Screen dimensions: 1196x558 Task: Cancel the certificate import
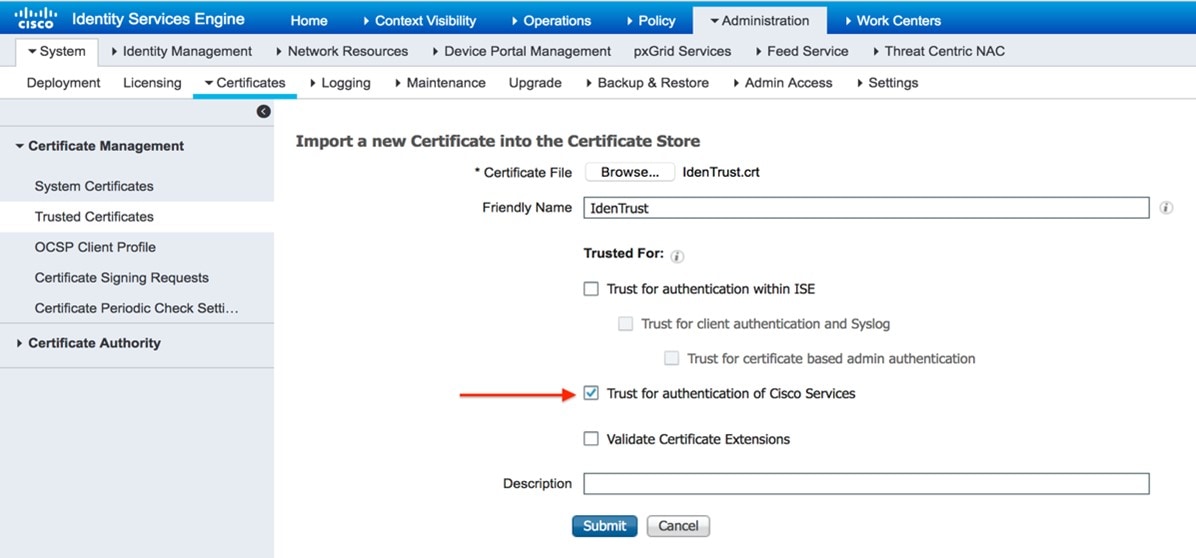(678, 526)
